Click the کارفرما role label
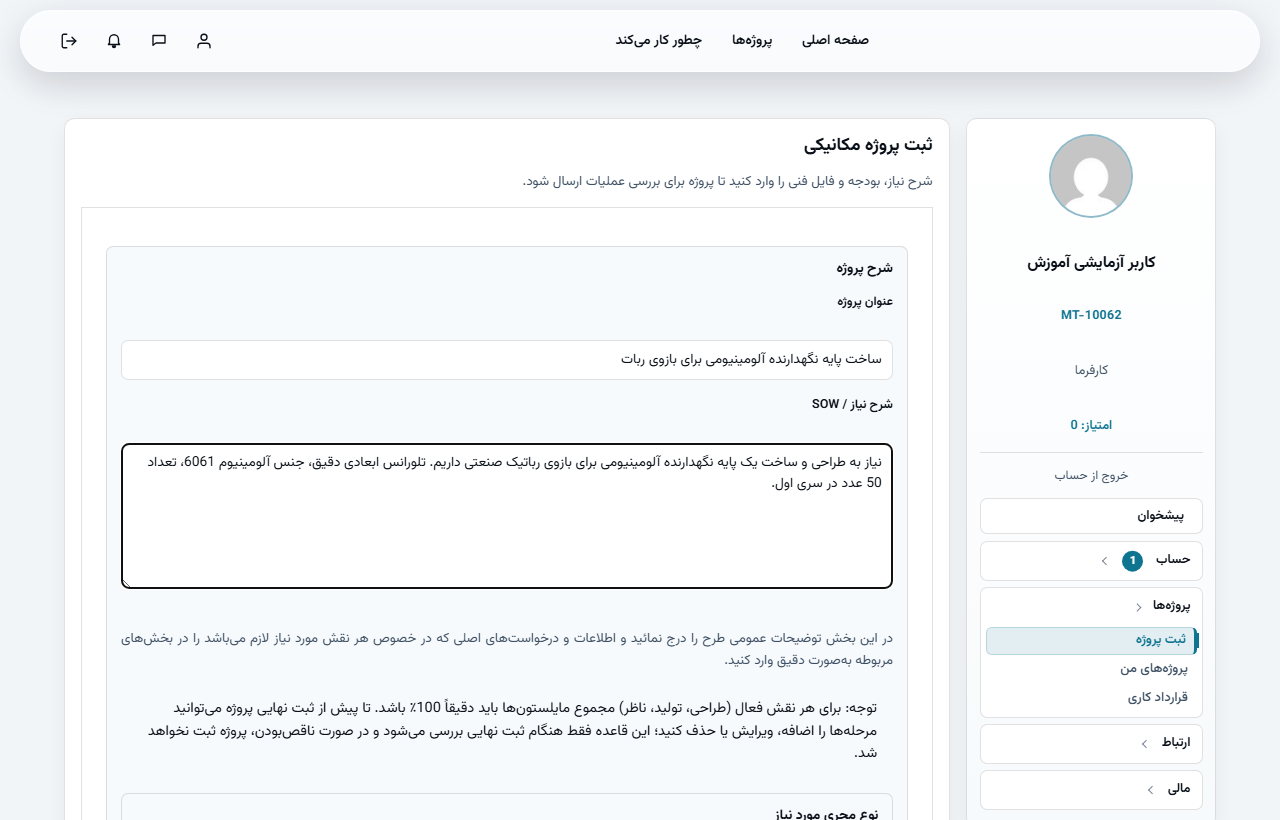The height and width of the screenshot is (820, 1280). [1091, 370]
